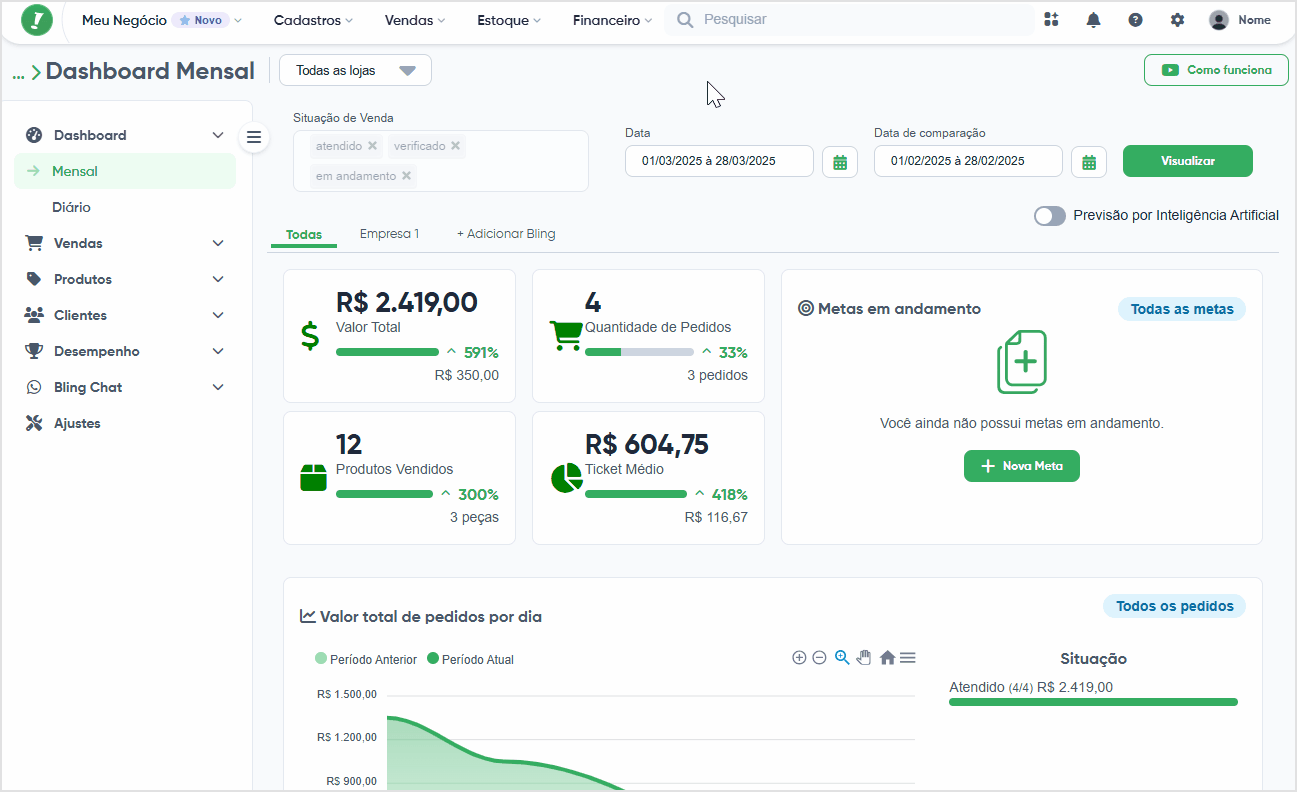
Task: Click the chart home reset icon
Action: (887, 658)
